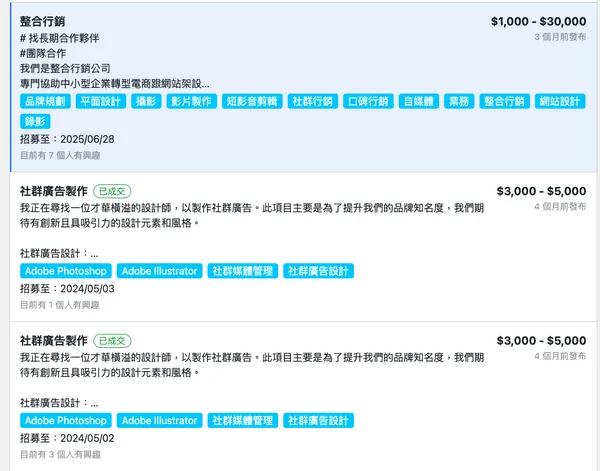Click the 我們是整合行銷公司 line

pos(65,68)
